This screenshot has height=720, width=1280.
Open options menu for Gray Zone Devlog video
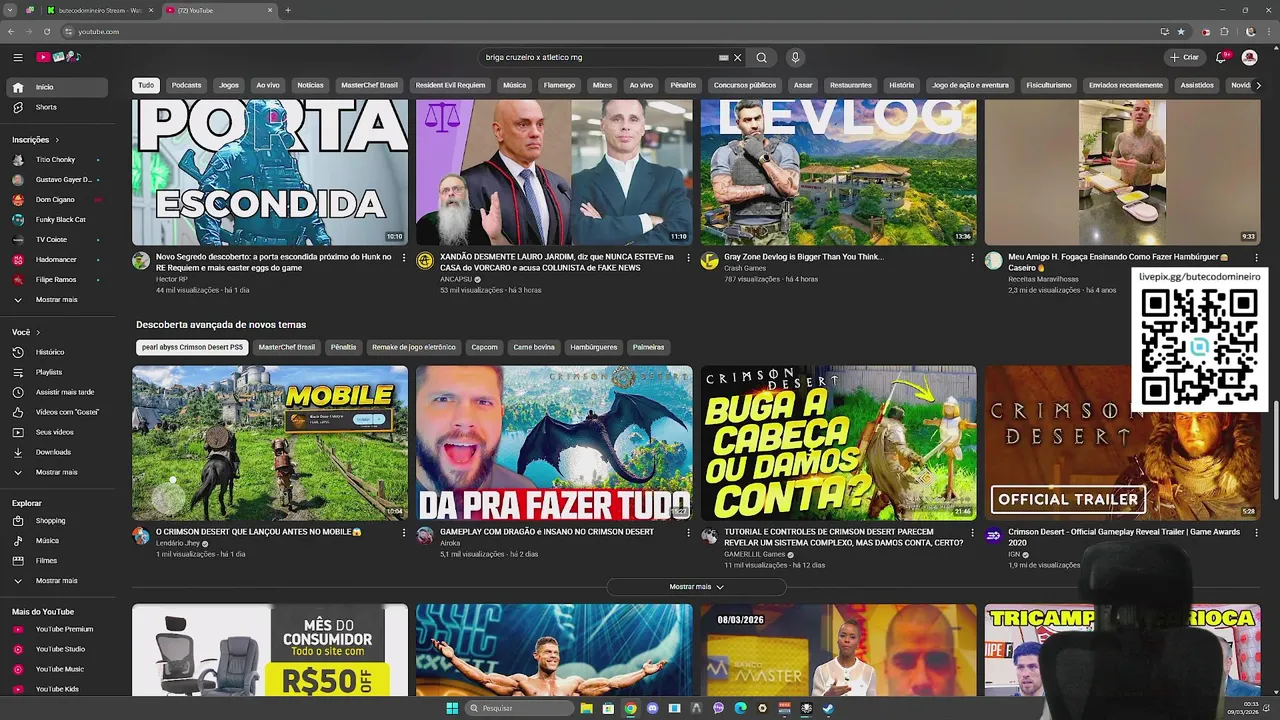pyautogui.click(x=972, y=258)
